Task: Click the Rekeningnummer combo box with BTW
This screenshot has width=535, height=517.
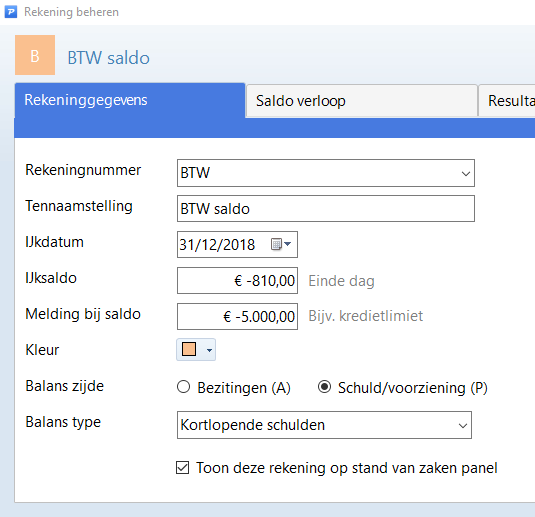Action: click(x=326, y=173)
